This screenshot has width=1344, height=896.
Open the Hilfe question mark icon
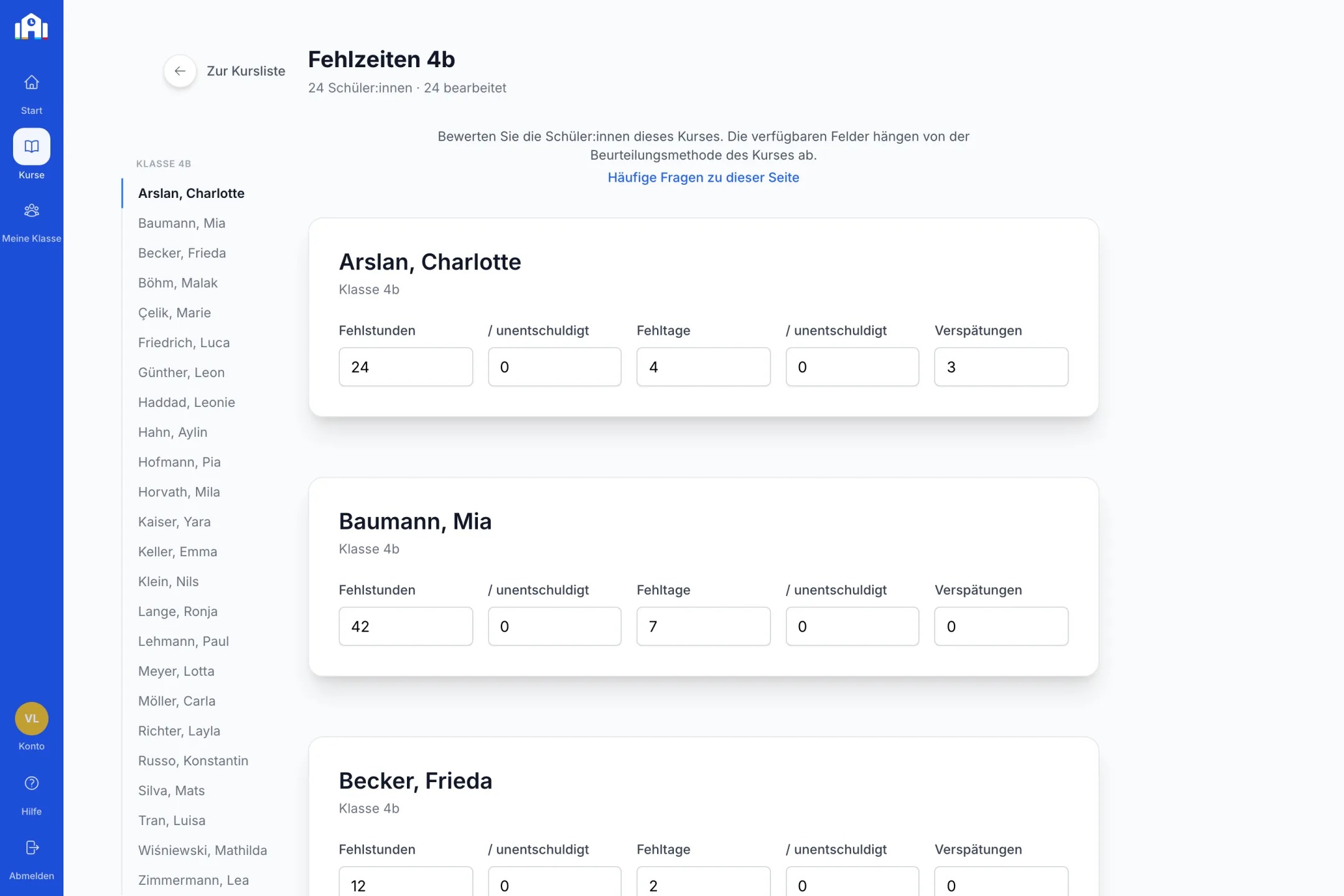(x=32, y=783)
